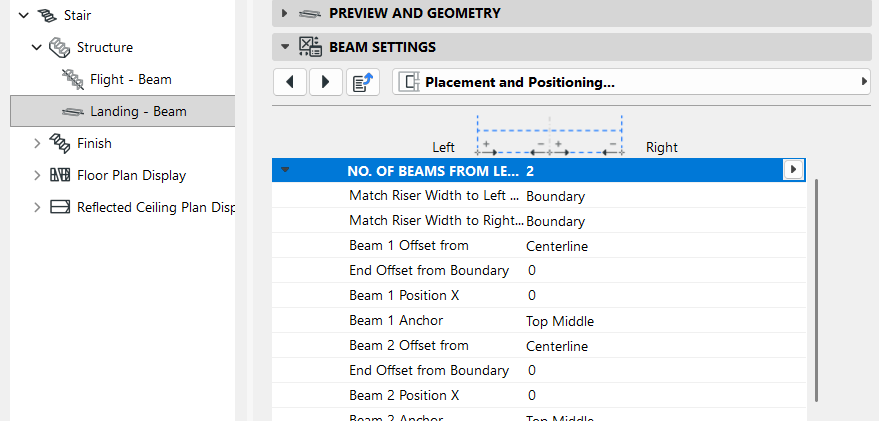Select Floor Plan Display tree item
879x421 pixels.
(x=131, y=175)
